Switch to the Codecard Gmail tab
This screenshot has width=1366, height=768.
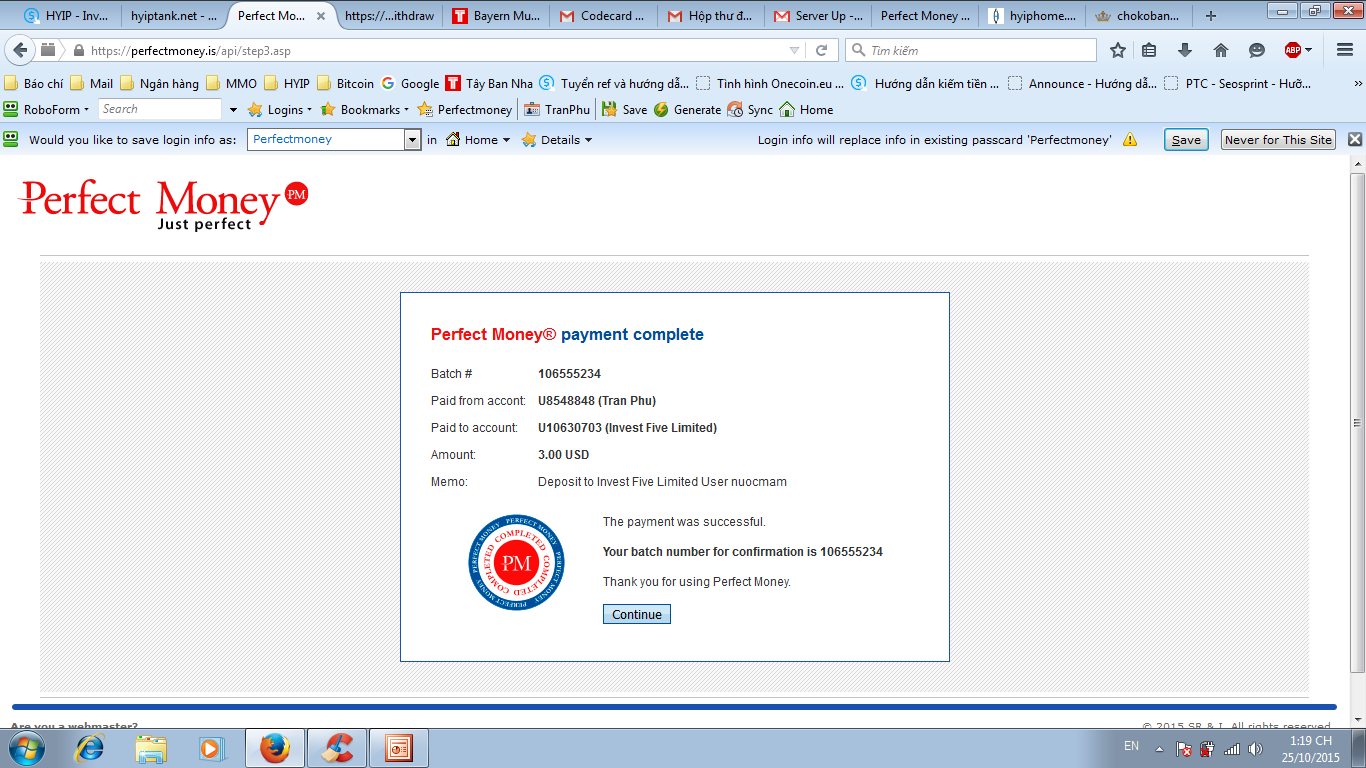point(603,16)
